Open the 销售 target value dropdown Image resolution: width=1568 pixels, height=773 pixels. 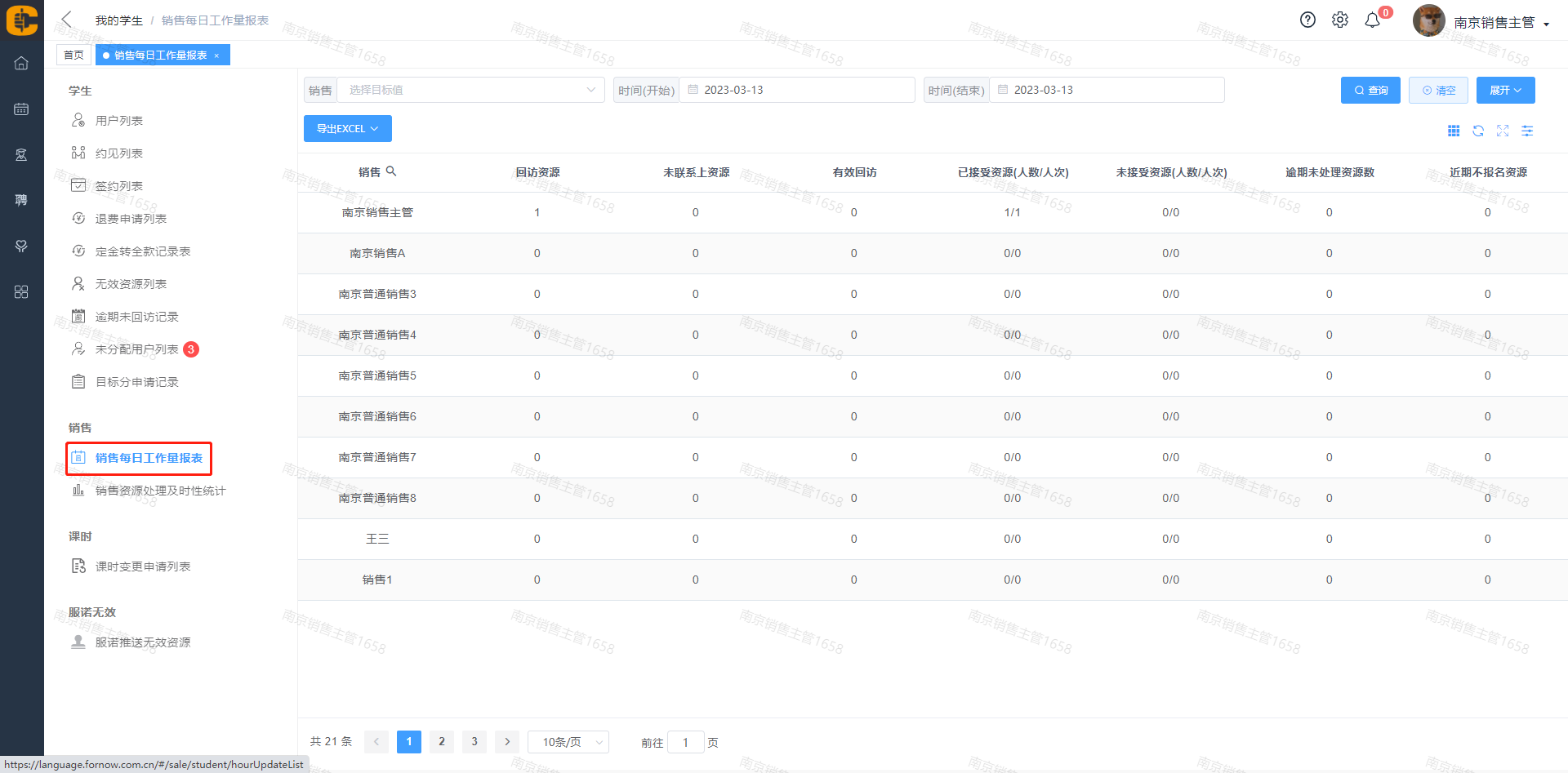(x=470, y=90)
